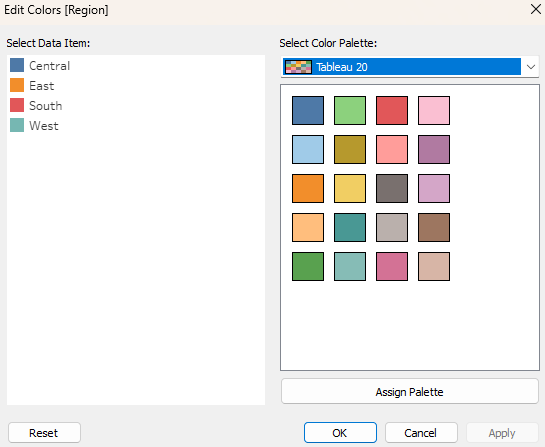
Task: Pick the yellow color swatch
Action: pos(350,188)
